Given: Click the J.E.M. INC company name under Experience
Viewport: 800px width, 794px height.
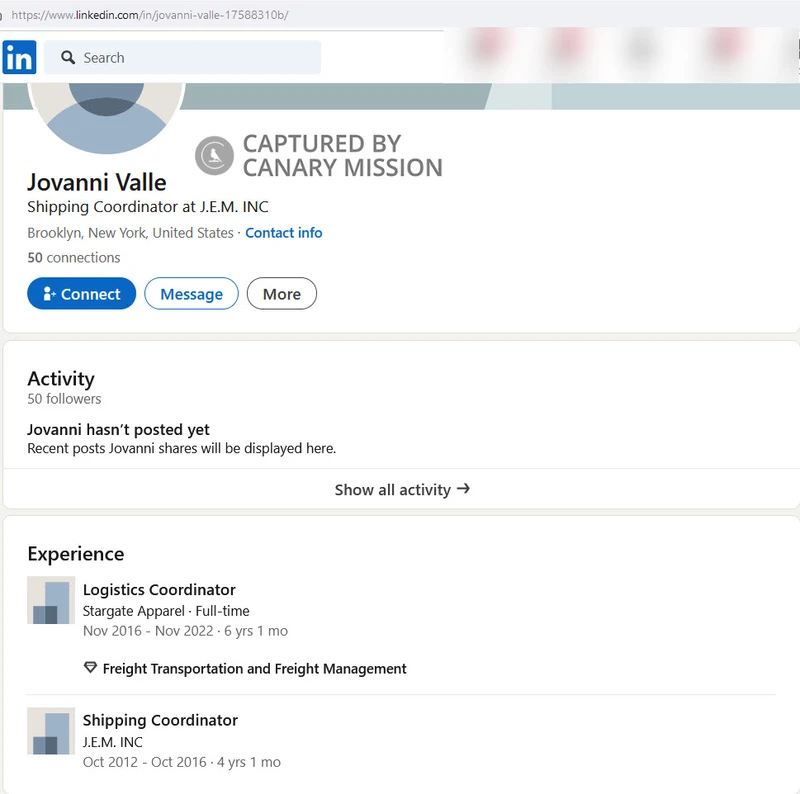Looking at the screenshot, I should (113, 742).
